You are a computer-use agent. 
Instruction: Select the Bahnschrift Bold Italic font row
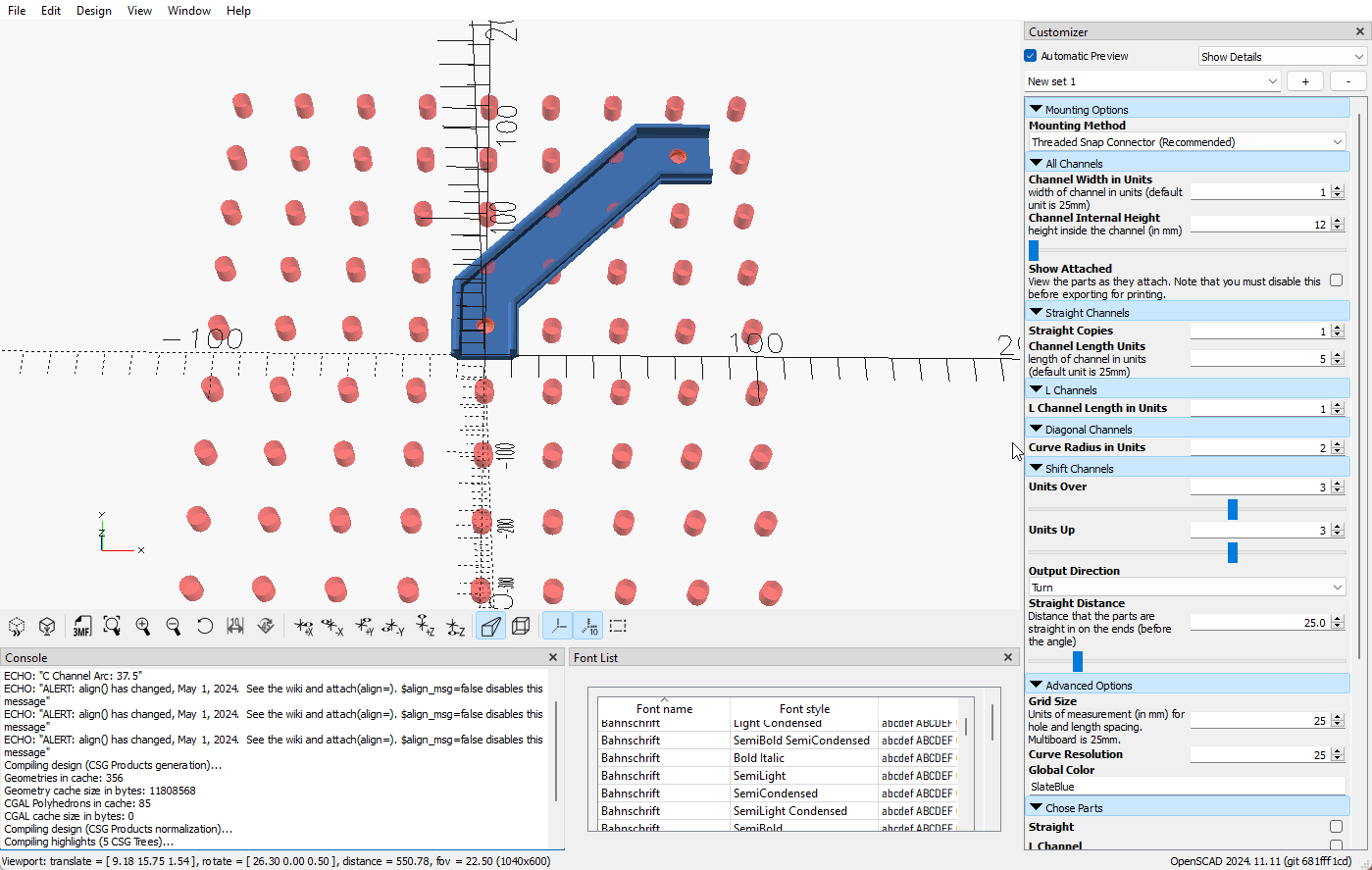pos(778,758)
